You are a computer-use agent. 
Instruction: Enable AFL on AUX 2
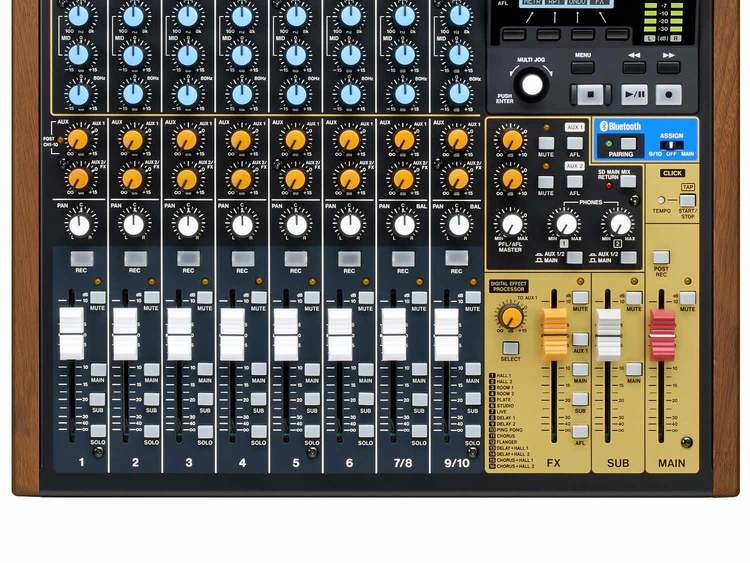(x=574, y=182)
